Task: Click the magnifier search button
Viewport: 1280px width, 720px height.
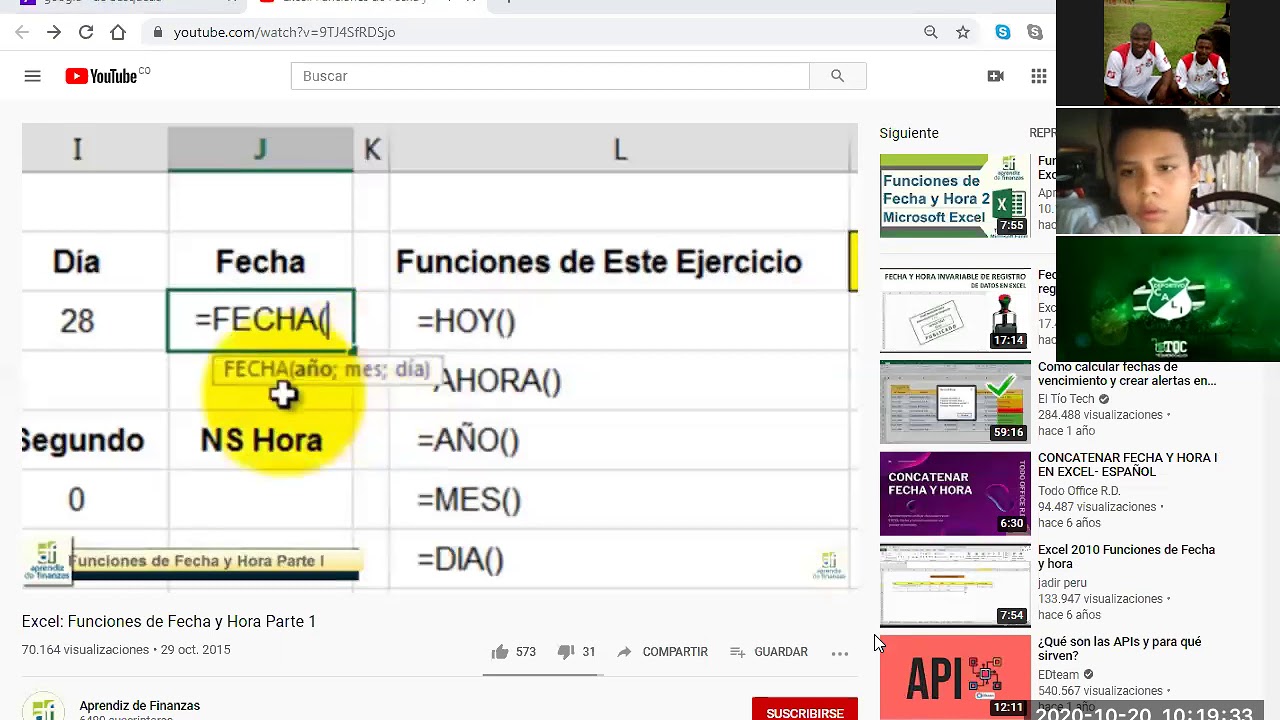Action: (x=838, y=76)
